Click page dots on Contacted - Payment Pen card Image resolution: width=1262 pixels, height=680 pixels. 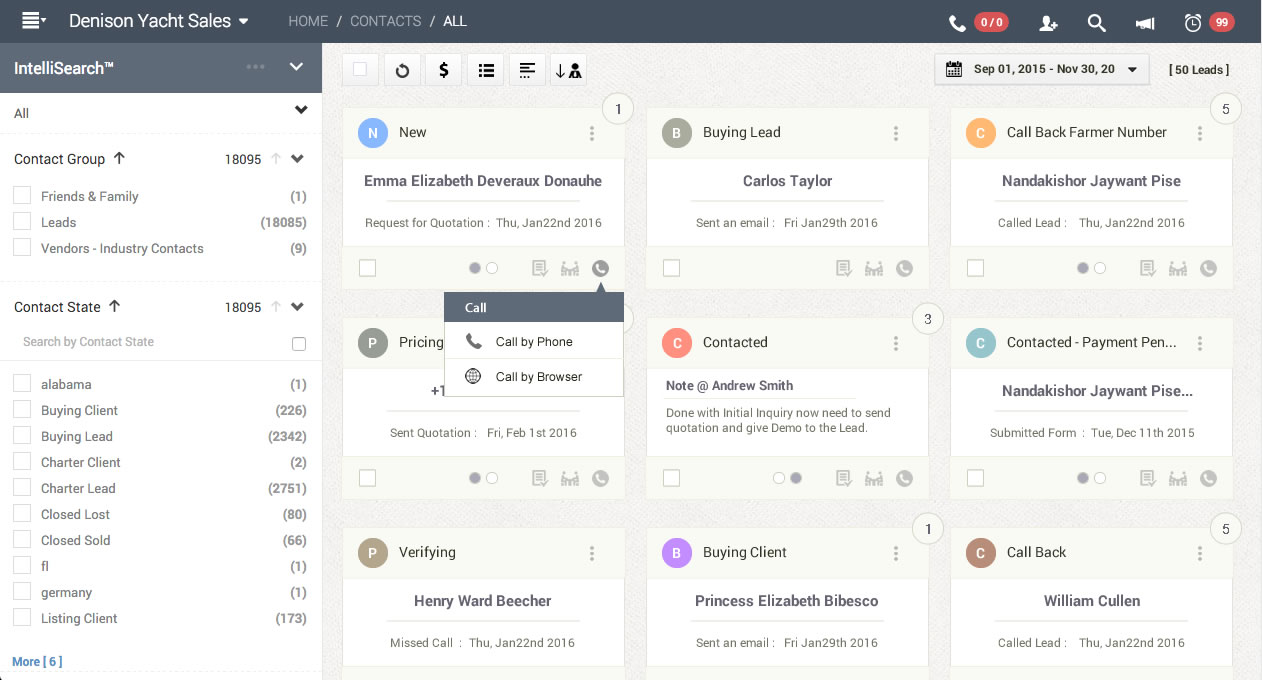coord(1091,478)
